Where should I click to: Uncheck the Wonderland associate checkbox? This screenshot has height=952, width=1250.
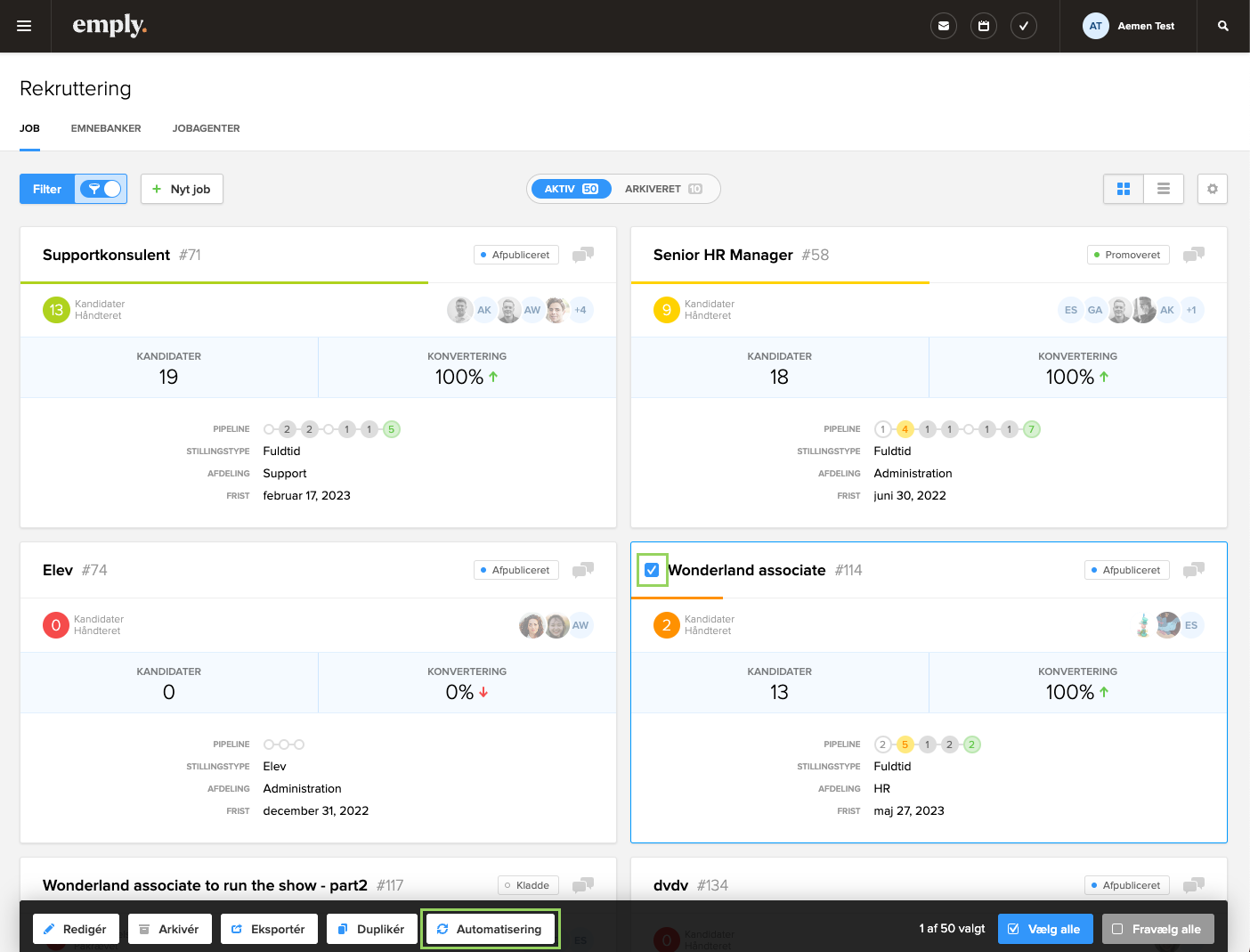coord(652,570)
